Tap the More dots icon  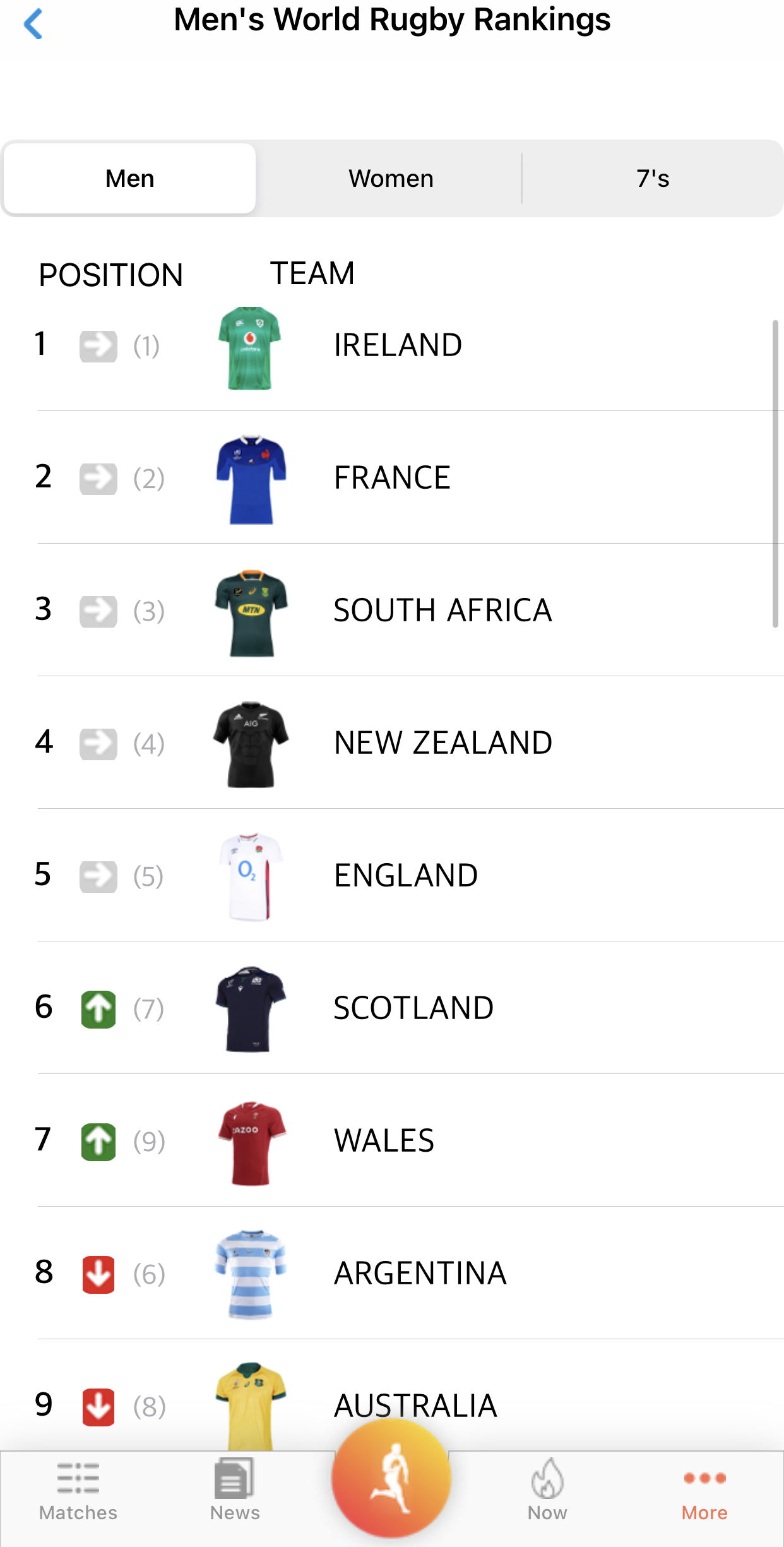pyautogui.click(x=704, y=1478)
